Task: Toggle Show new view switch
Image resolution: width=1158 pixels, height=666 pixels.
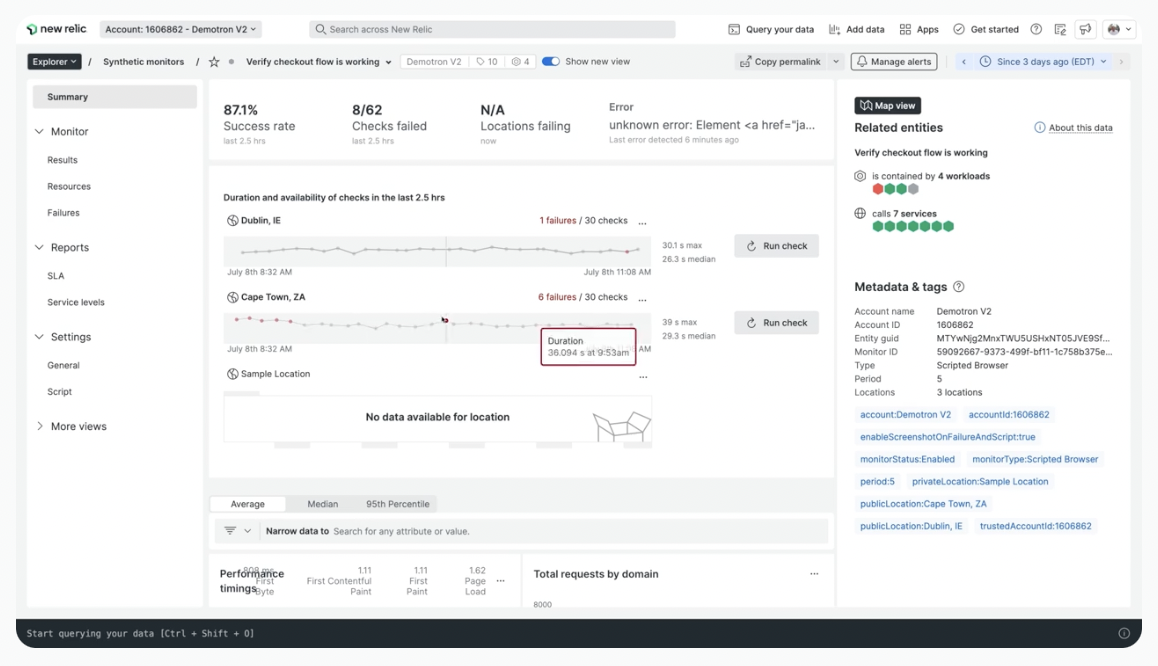Action: coord(551,62)
